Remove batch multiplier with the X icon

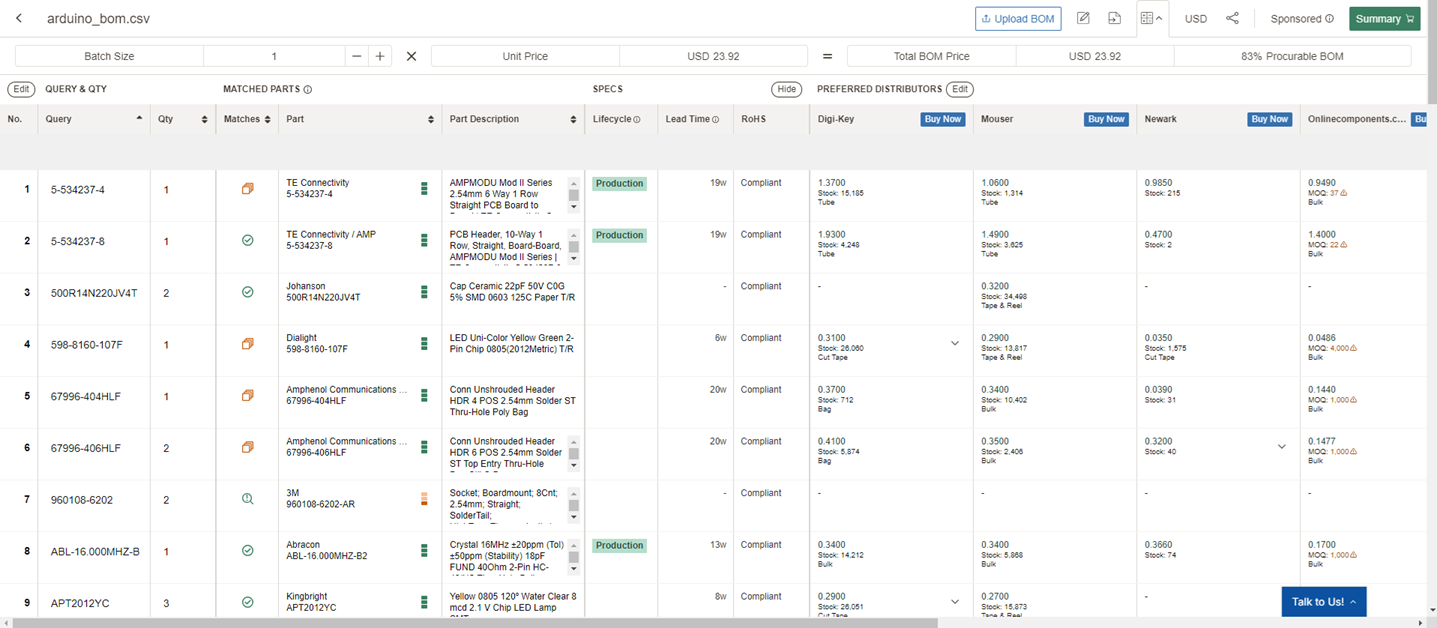coord(411,56)
